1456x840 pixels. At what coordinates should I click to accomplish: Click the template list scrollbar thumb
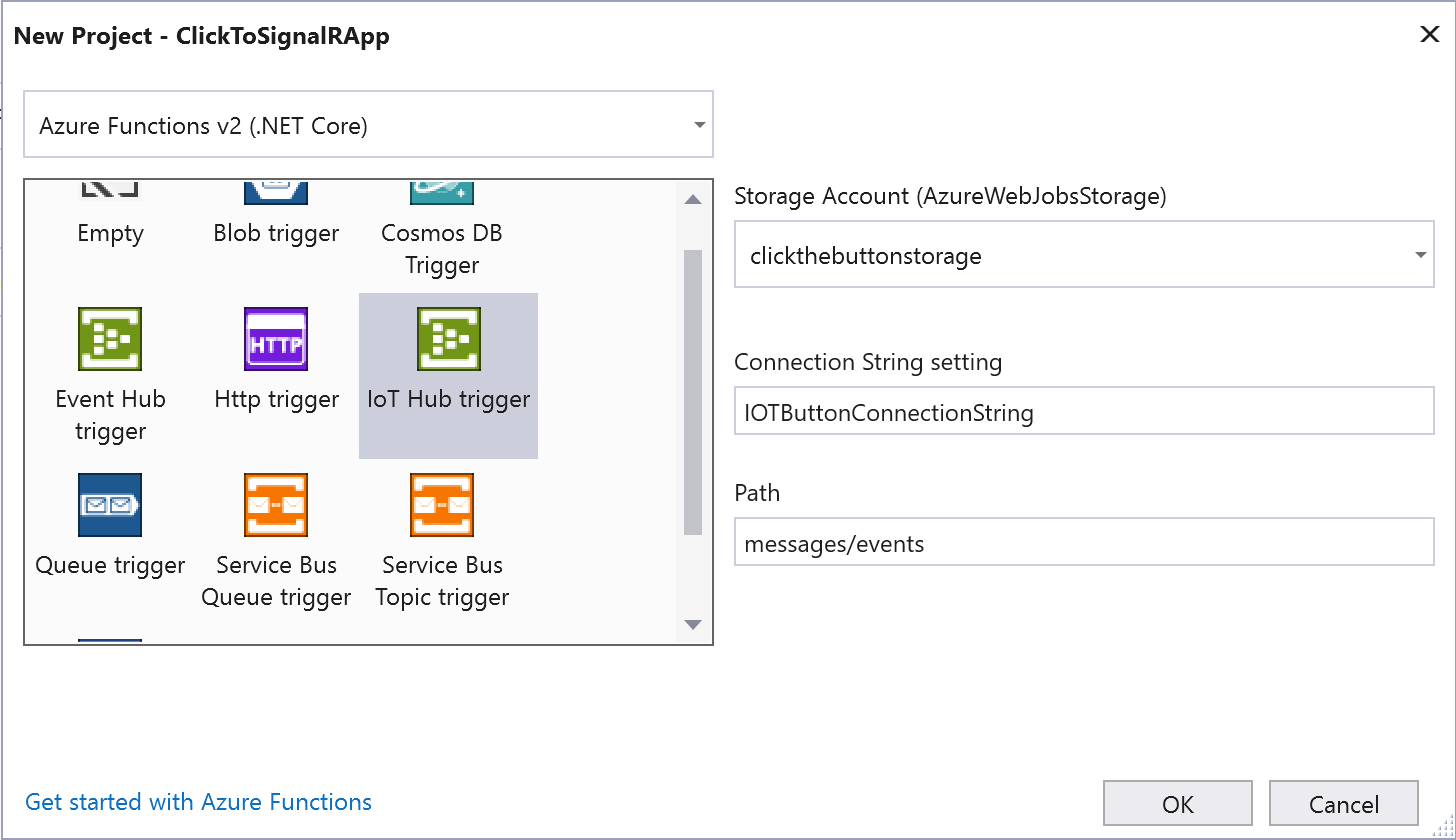(x=693, y=392)
